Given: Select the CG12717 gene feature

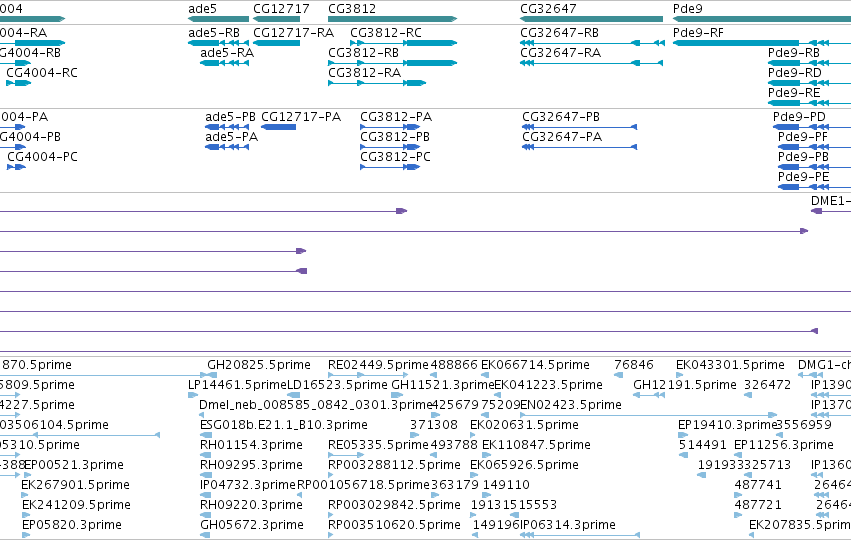Looking at the screenshot, I should pos(277,19).
